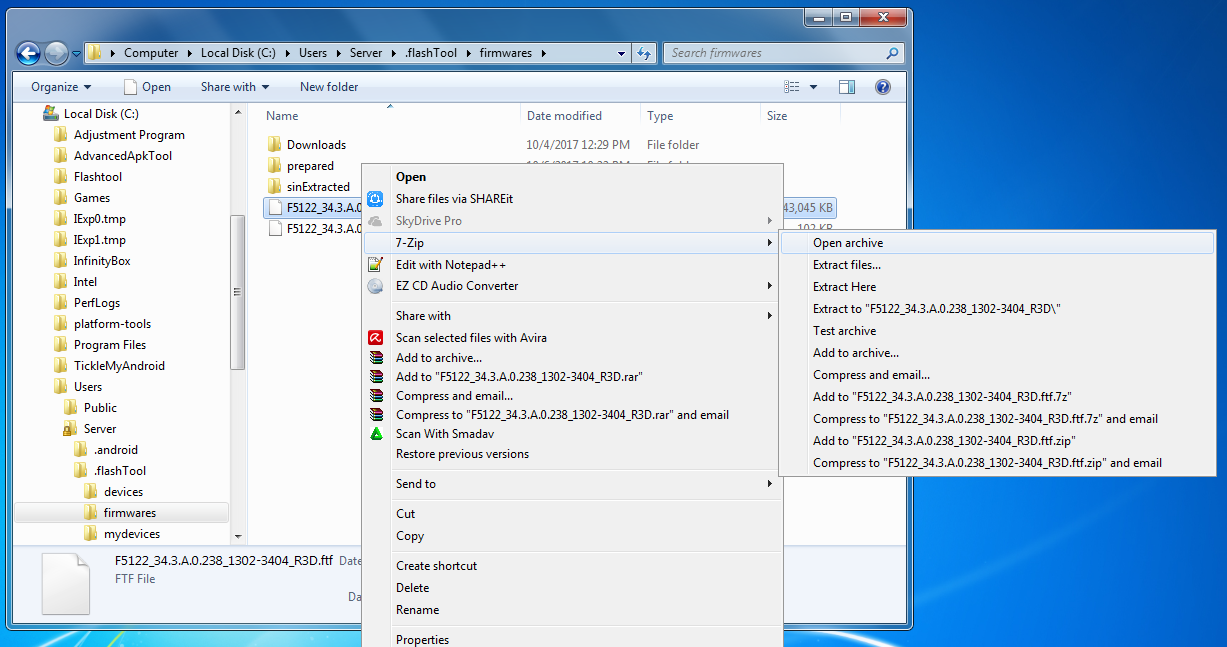Click the refresh icon by address bar
1227x647 pixels.
(645, 53)
